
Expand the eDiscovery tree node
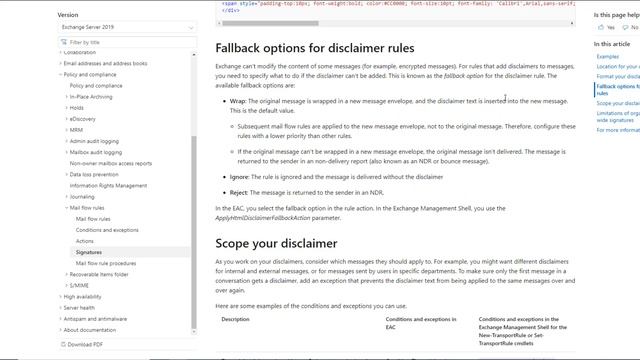67,119
